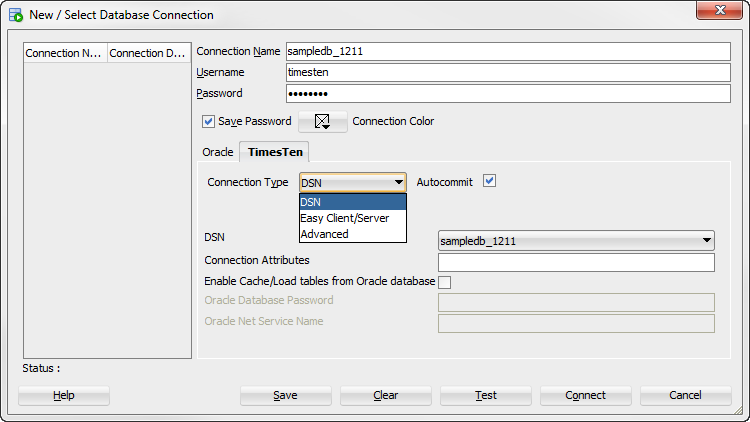Clear the connection form
The image size is (750, 422).
tap(386, 395)
